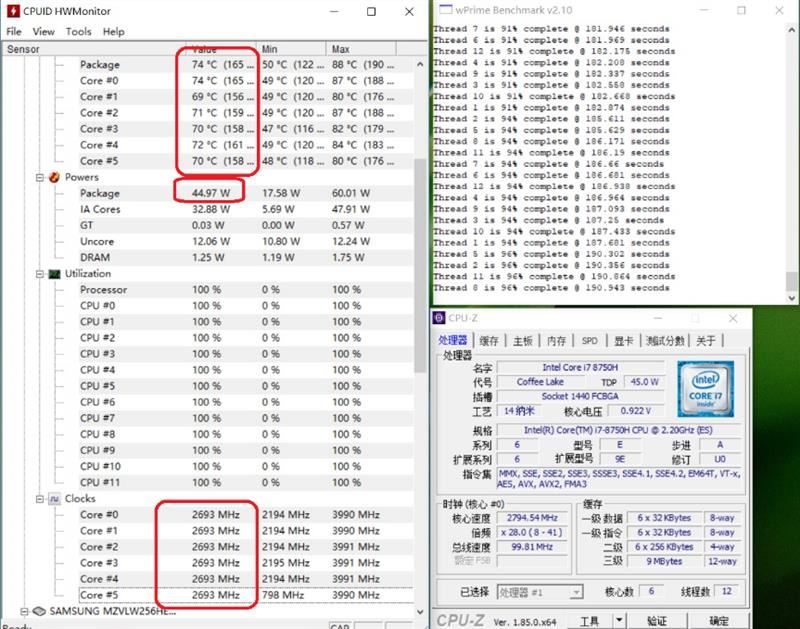Image resolution: width=800 pixels, height=629 pixels.
Task: Click the Intel Core i7 8750H name field
Action: (581, 367)
